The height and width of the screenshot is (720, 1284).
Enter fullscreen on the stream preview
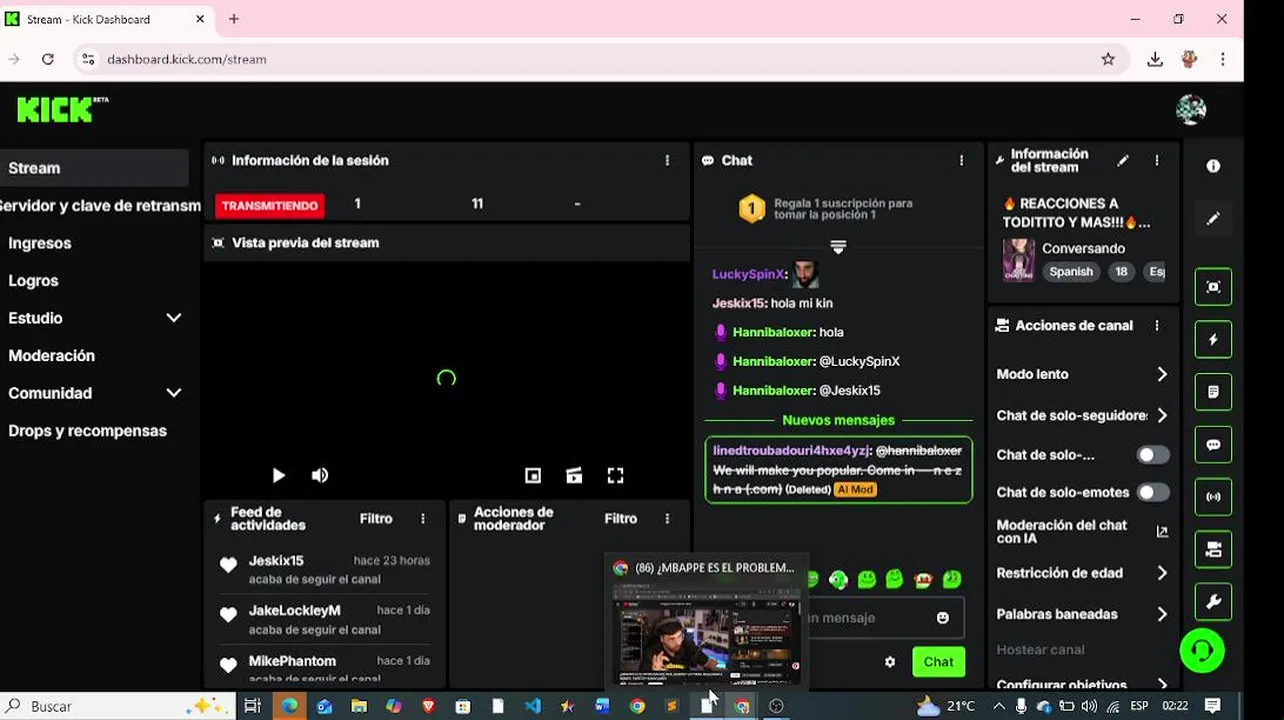click(616, 476)
